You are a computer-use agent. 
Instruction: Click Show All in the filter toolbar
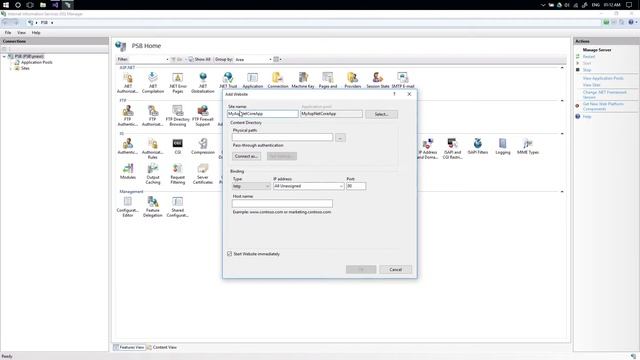click(x=200, y=60)
